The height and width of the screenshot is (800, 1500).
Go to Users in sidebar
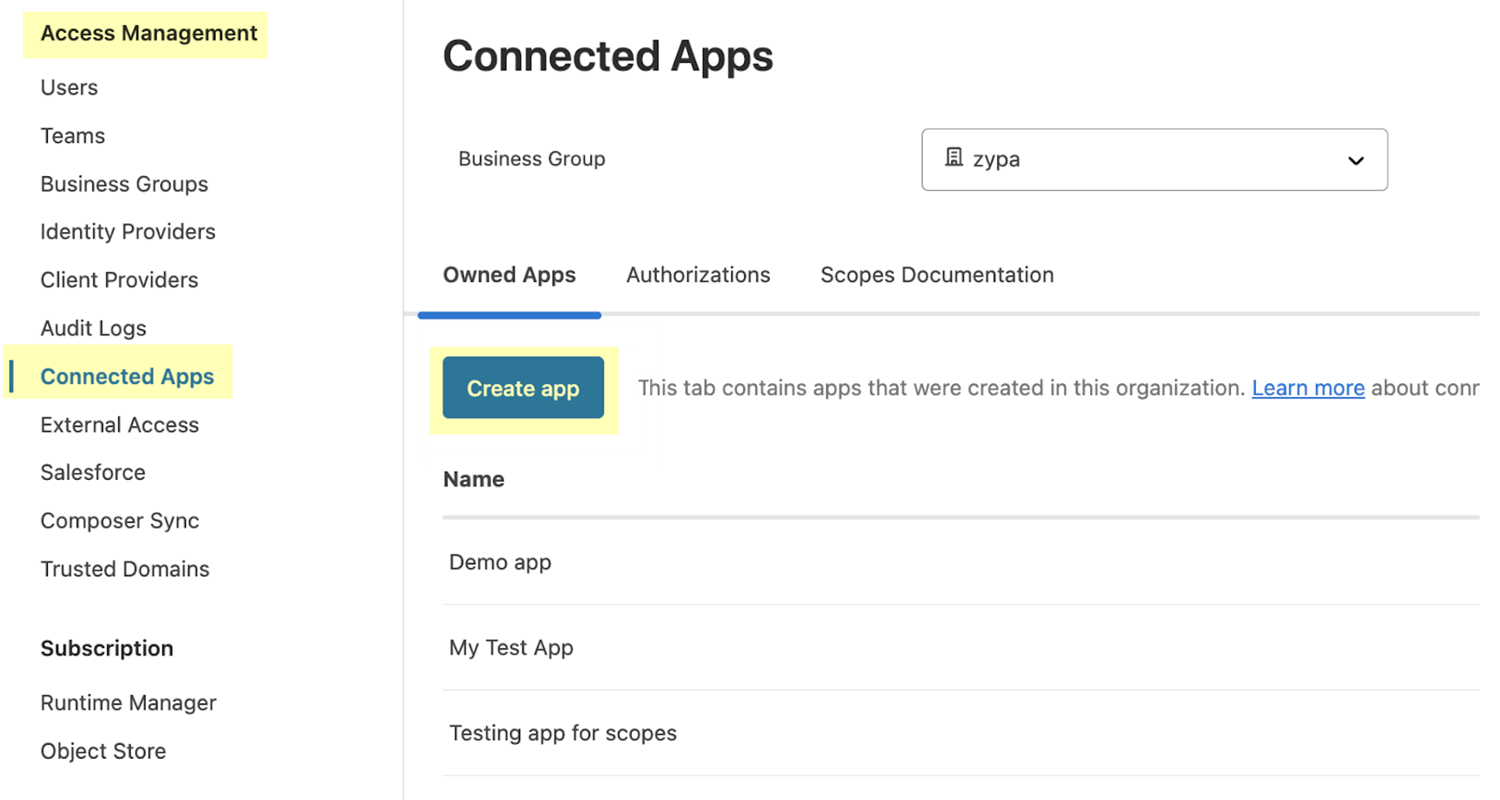click(x=69, y=88)
